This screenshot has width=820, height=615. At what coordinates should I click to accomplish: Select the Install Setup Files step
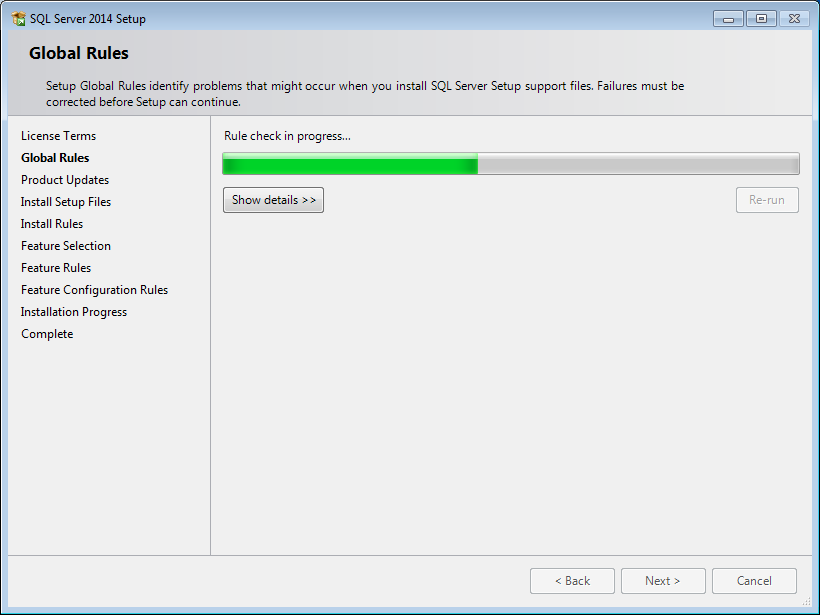pyautogui.click(x=66, y=202)
